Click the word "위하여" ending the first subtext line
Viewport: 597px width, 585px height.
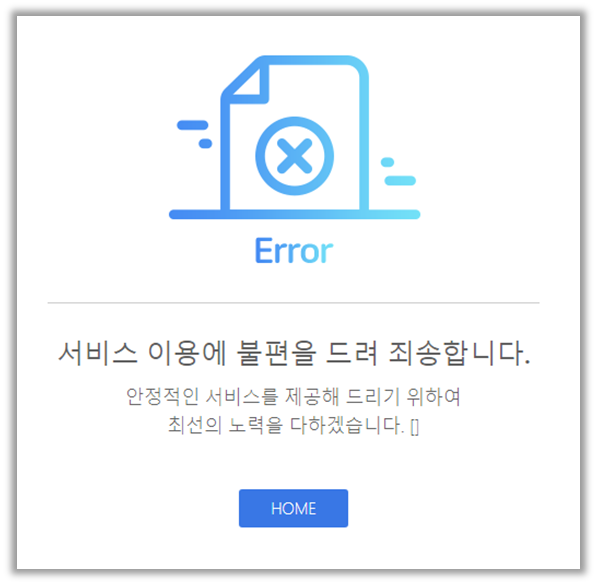click(434, 396)
